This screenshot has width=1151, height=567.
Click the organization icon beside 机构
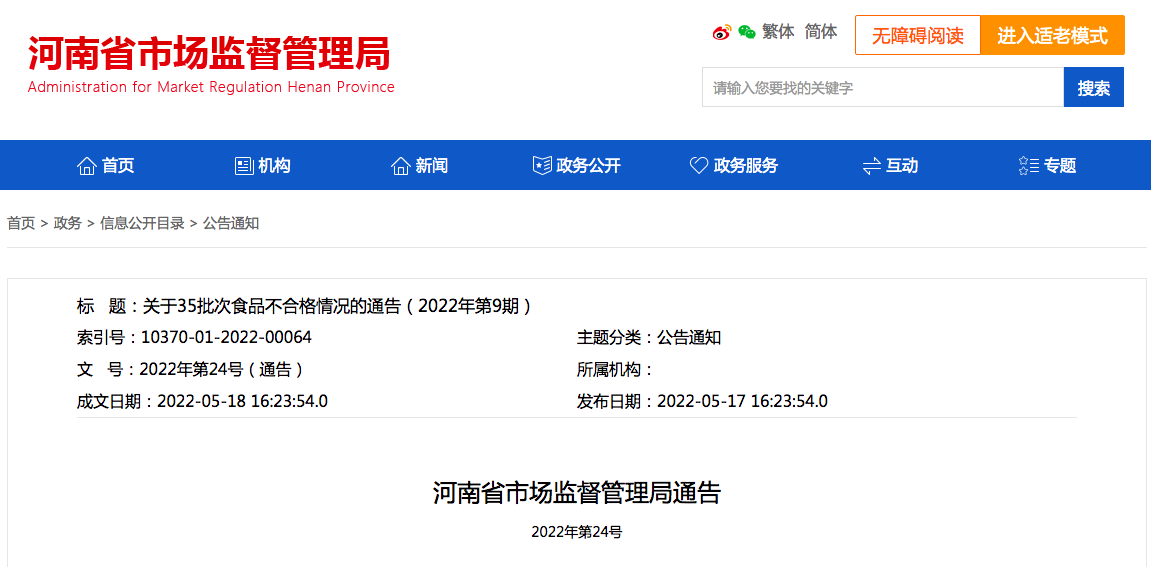pyautogui.click(x=244, y=166)
